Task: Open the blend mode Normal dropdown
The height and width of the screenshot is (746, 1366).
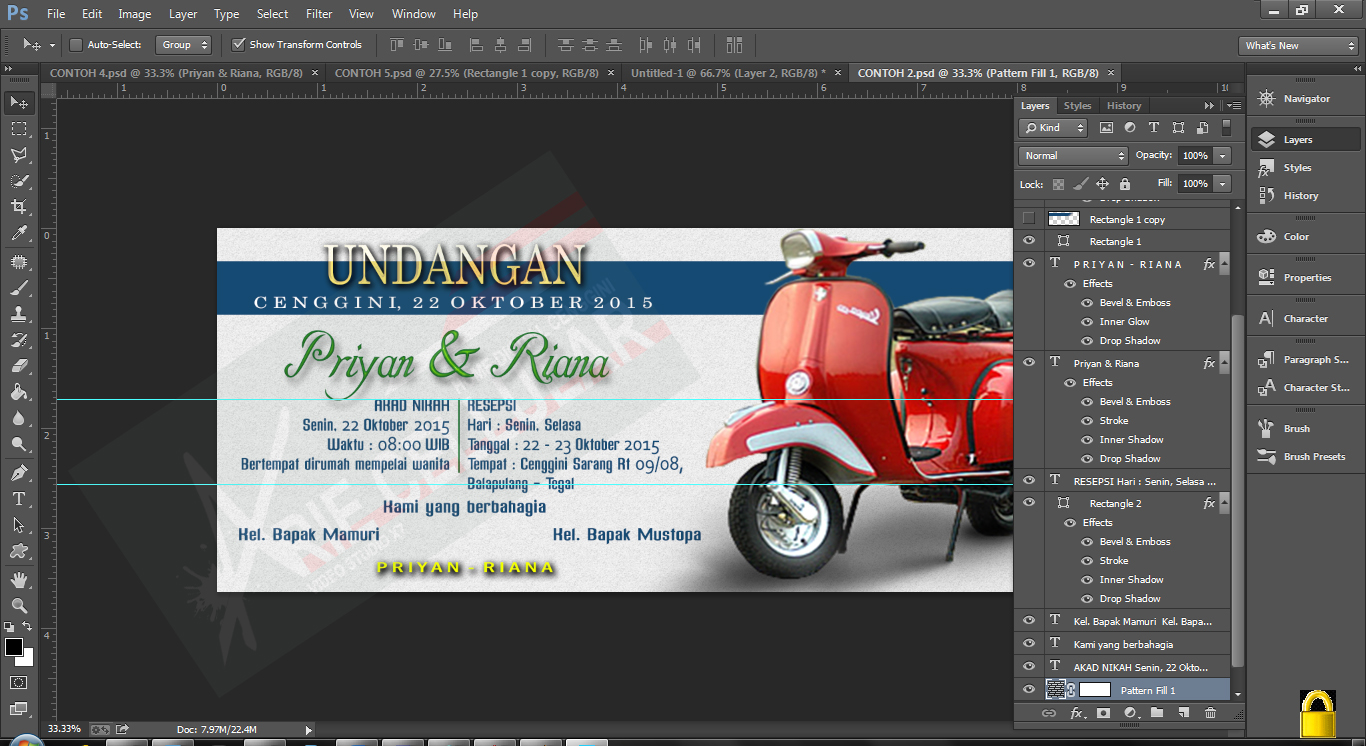Action: click(x=1073, y=156)
